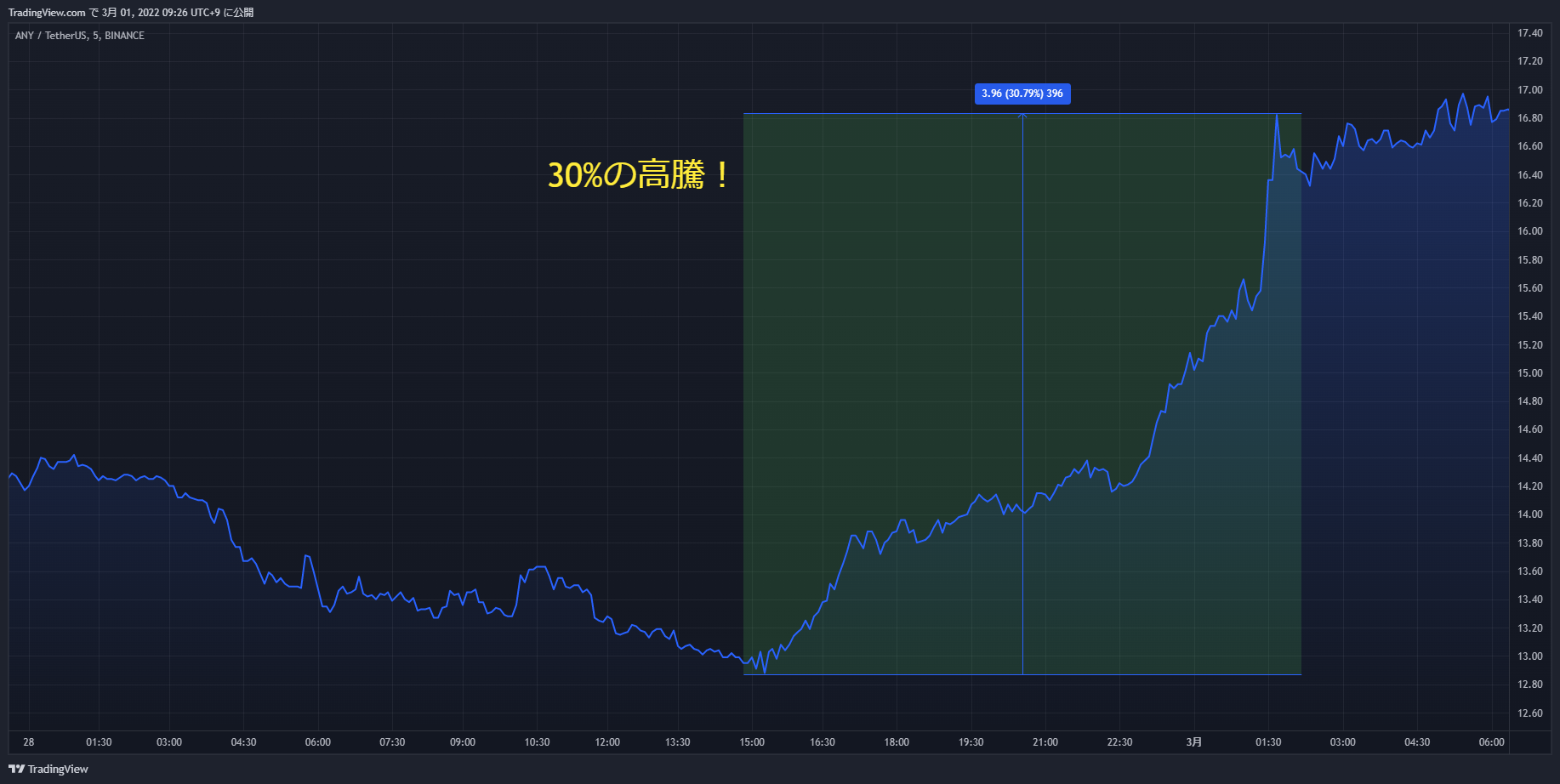Click price axis label 16.80
The width and height of the screenshot is (1560, 784).
(1529, 118)
